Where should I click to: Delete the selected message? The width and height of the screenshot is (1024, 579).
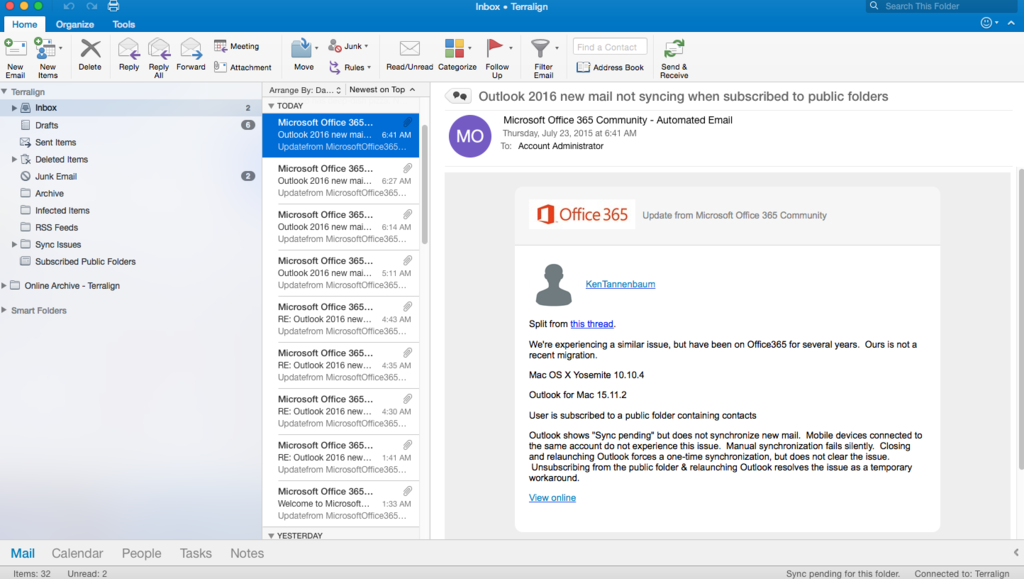90,49
